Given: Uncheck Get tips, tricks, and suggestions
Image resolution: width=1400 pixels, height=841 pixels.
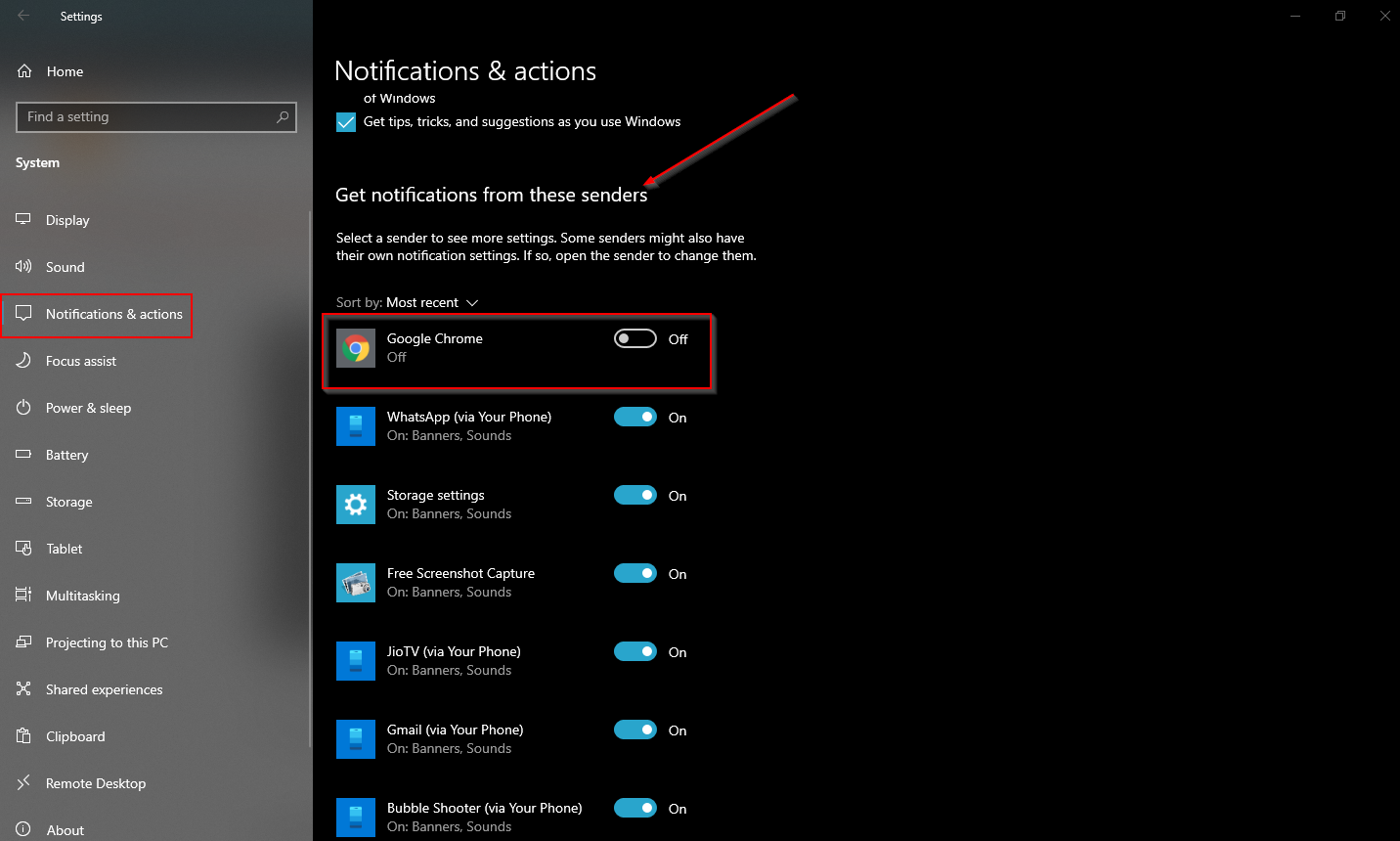Looking at the screenshot, I should pyautogui.click(x=346, y=122).
